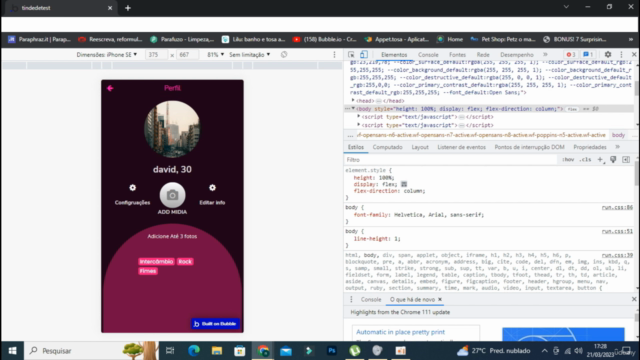Select the Intercâmbio tag
This screenshot has width=640, height=360.
156,262
